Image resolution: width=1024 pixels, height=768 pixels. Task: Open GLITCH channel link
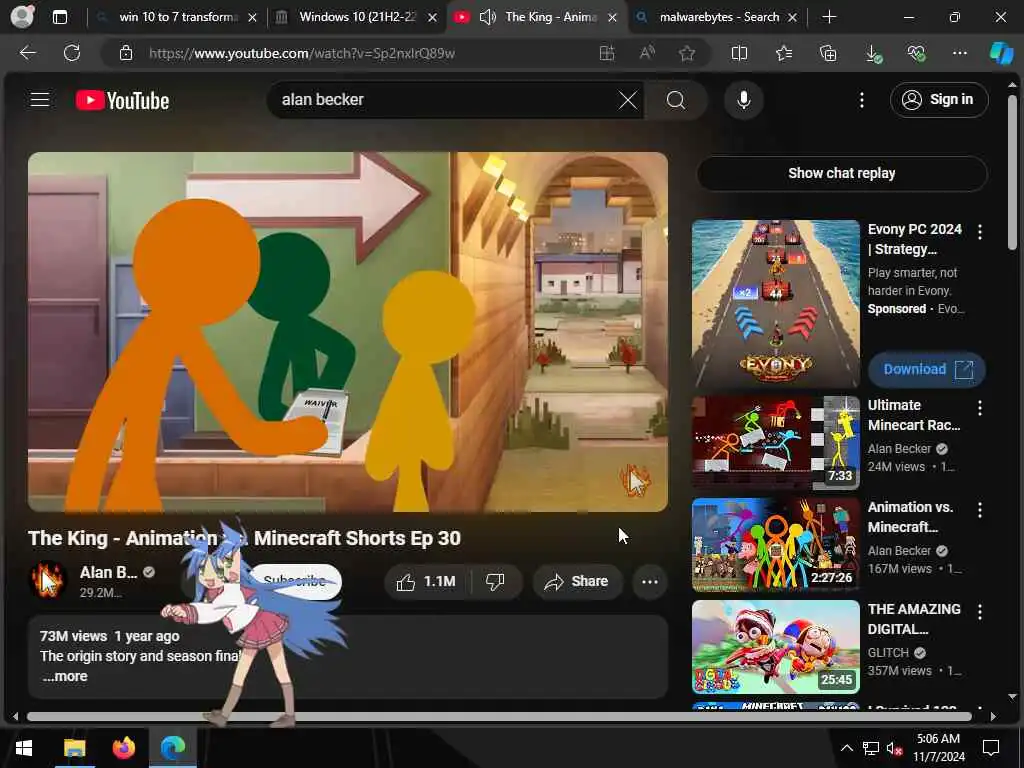coord(888,653)
